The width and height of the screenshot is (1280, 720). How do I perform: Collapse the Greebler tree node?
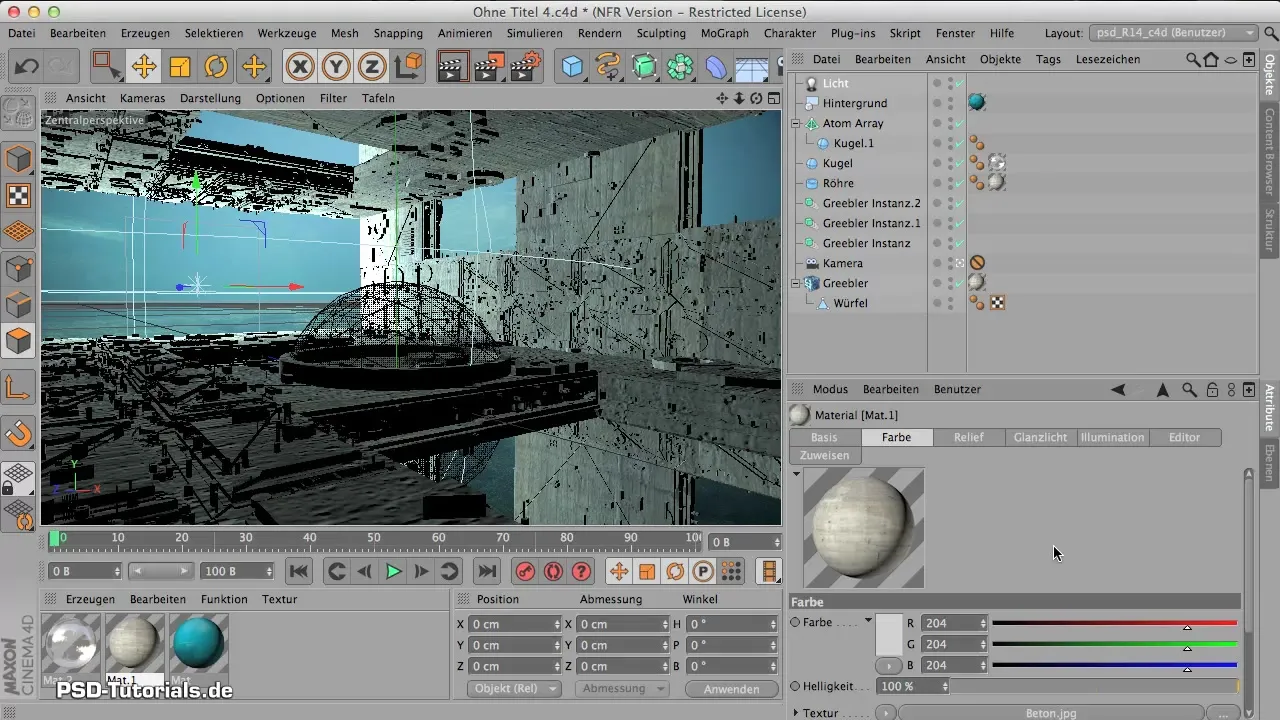coord(796,283)
